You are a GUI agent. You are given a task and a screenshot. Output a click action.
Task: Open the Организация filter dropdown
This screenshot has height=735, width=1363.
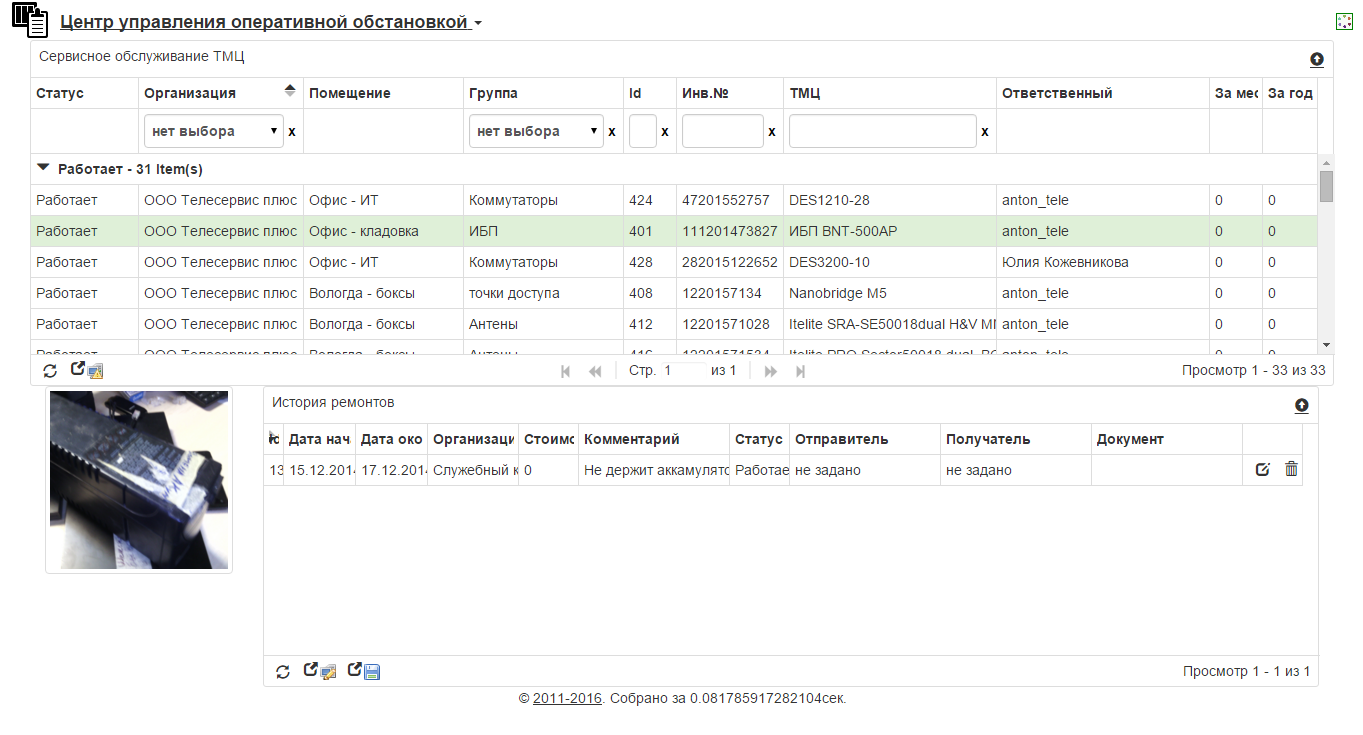point(214,132)
